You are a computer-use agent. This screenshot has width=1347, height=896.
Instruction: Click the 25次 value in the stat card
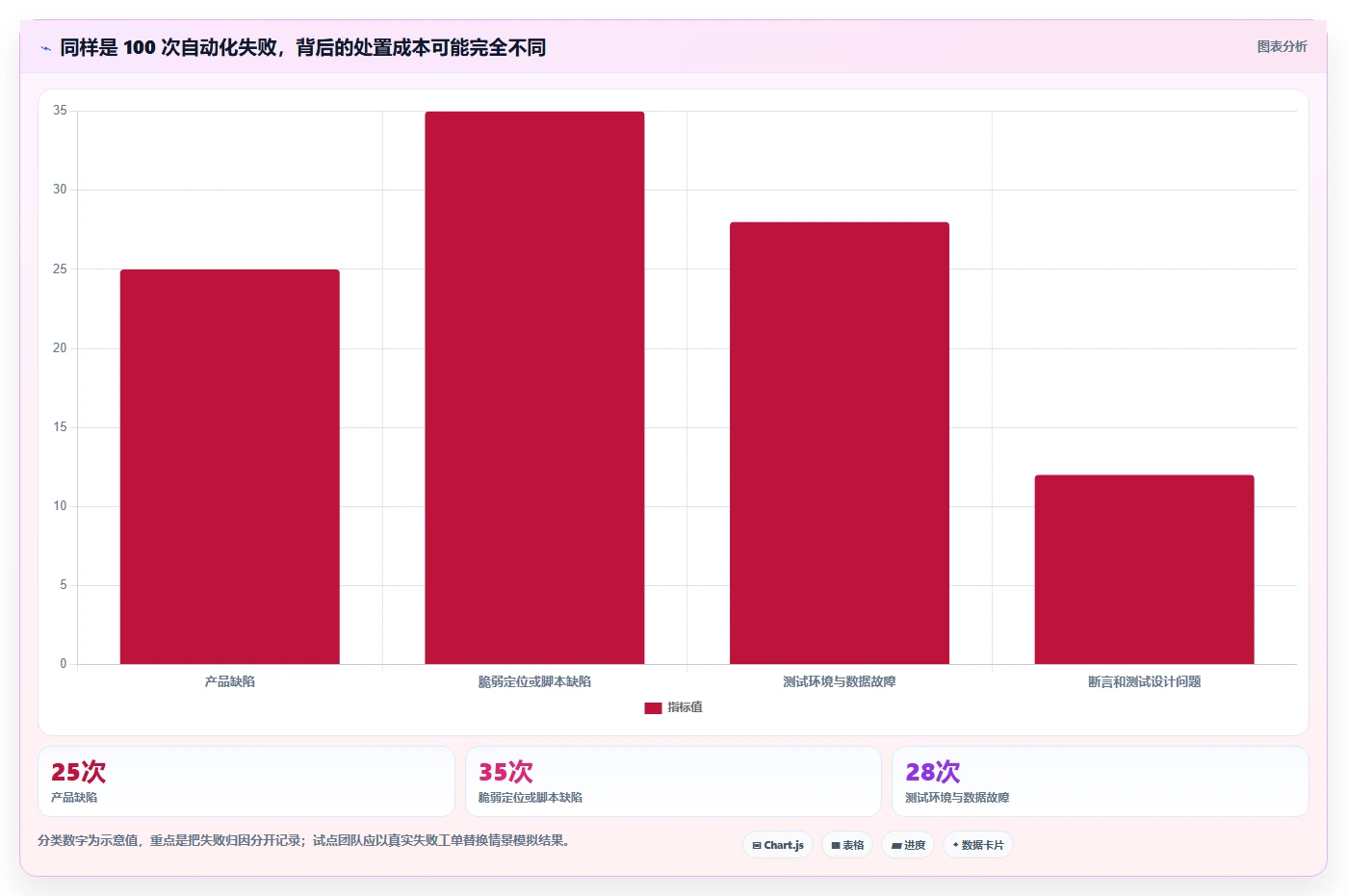(78, 772)
